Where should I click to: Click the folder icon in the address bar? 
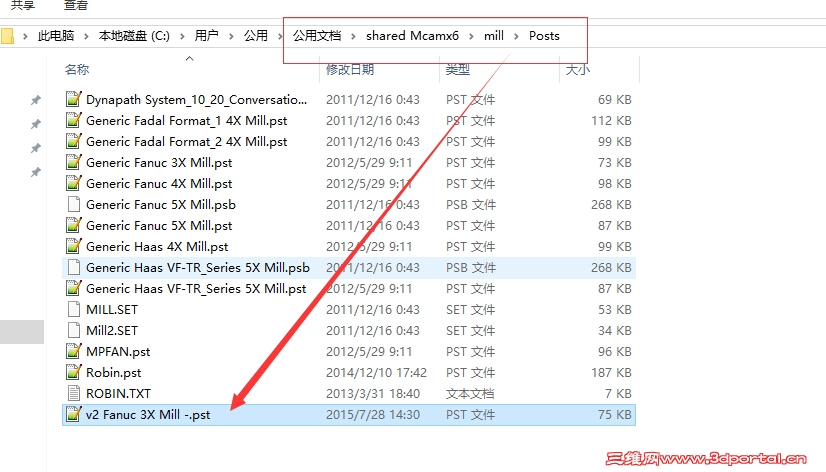tap(7, 36)
